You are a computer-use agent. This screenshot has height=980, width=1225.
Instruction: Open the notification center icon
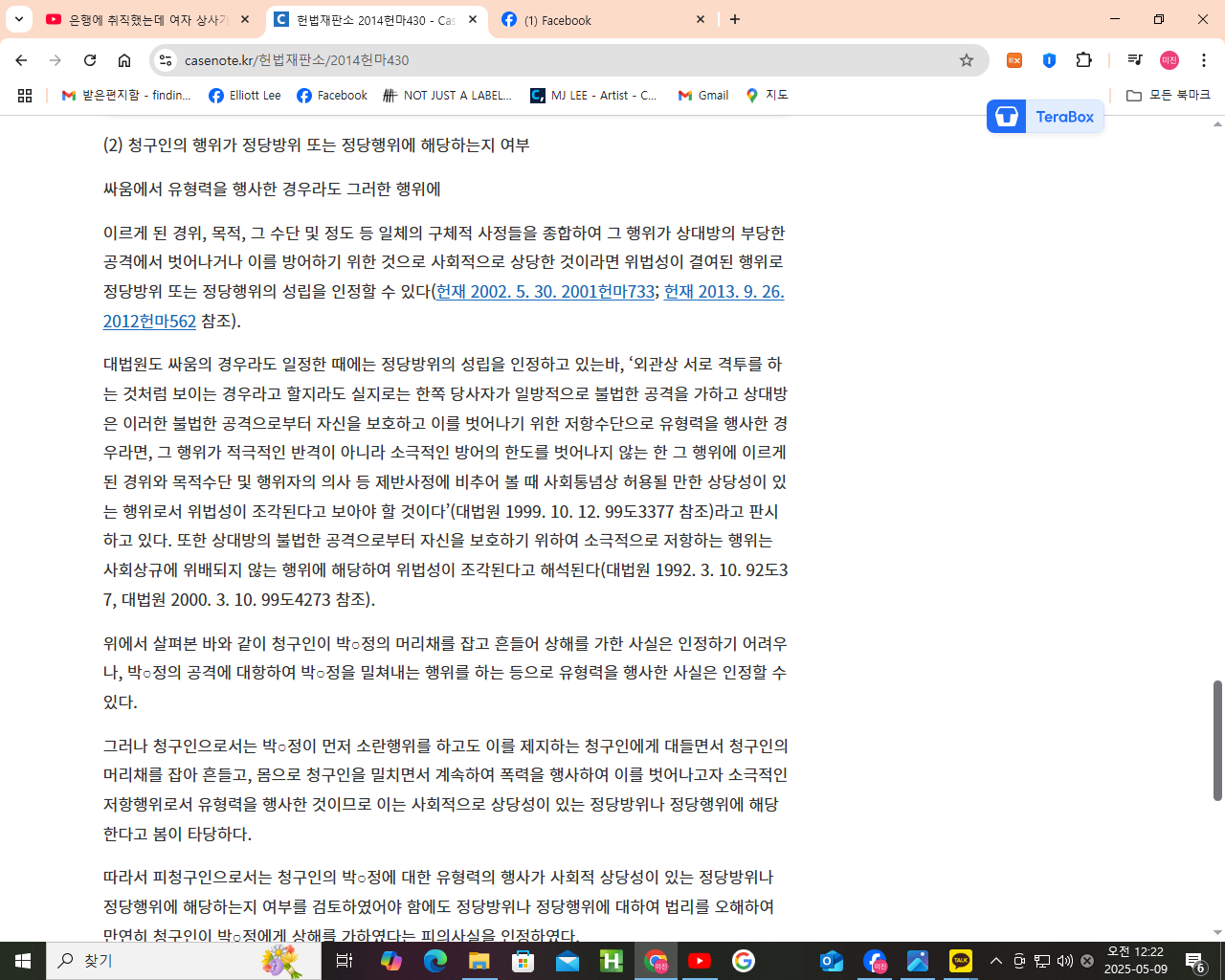click(x=1195, y=961)
